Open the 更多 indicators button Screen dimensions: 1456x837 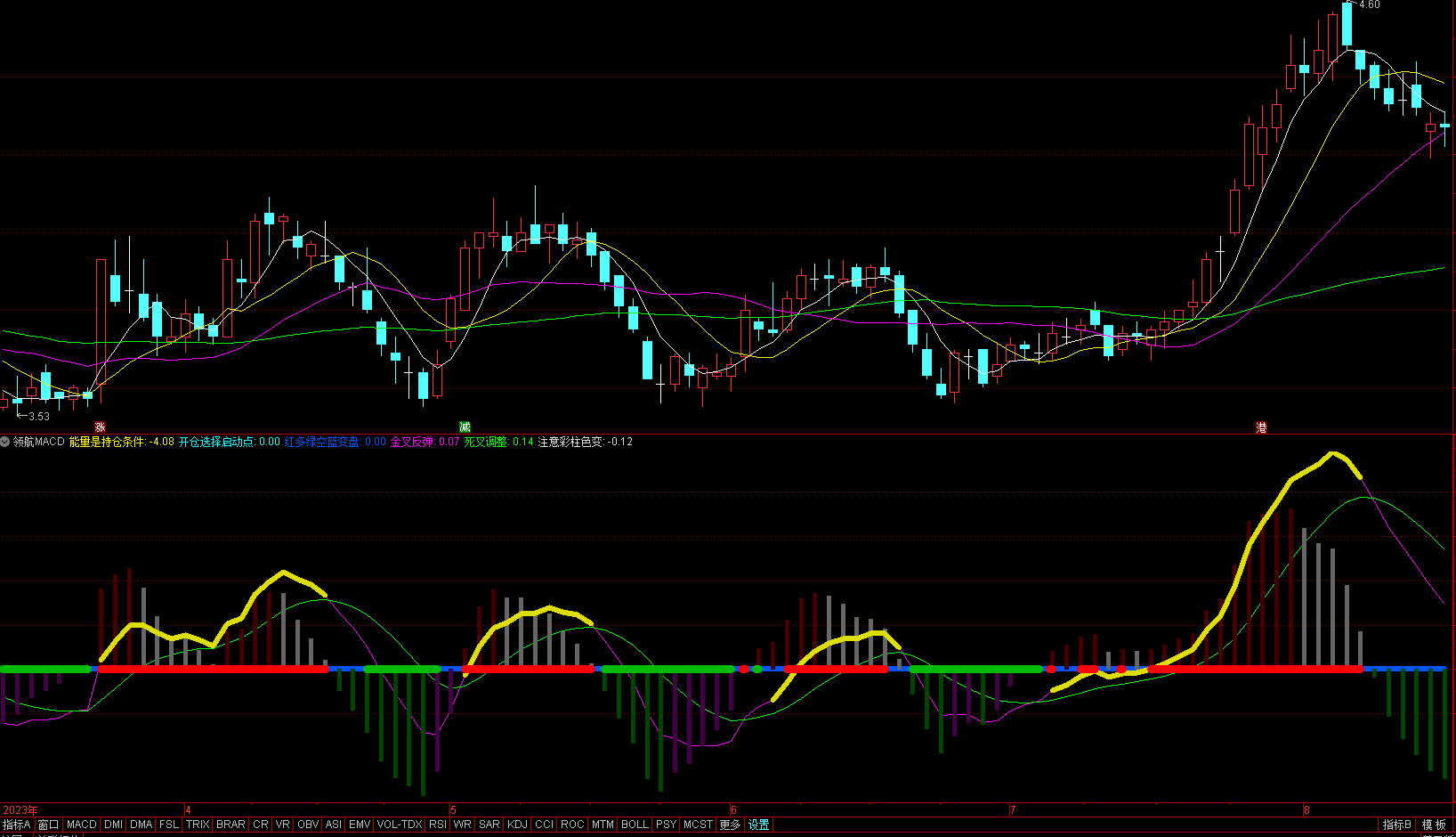point(730,825)
